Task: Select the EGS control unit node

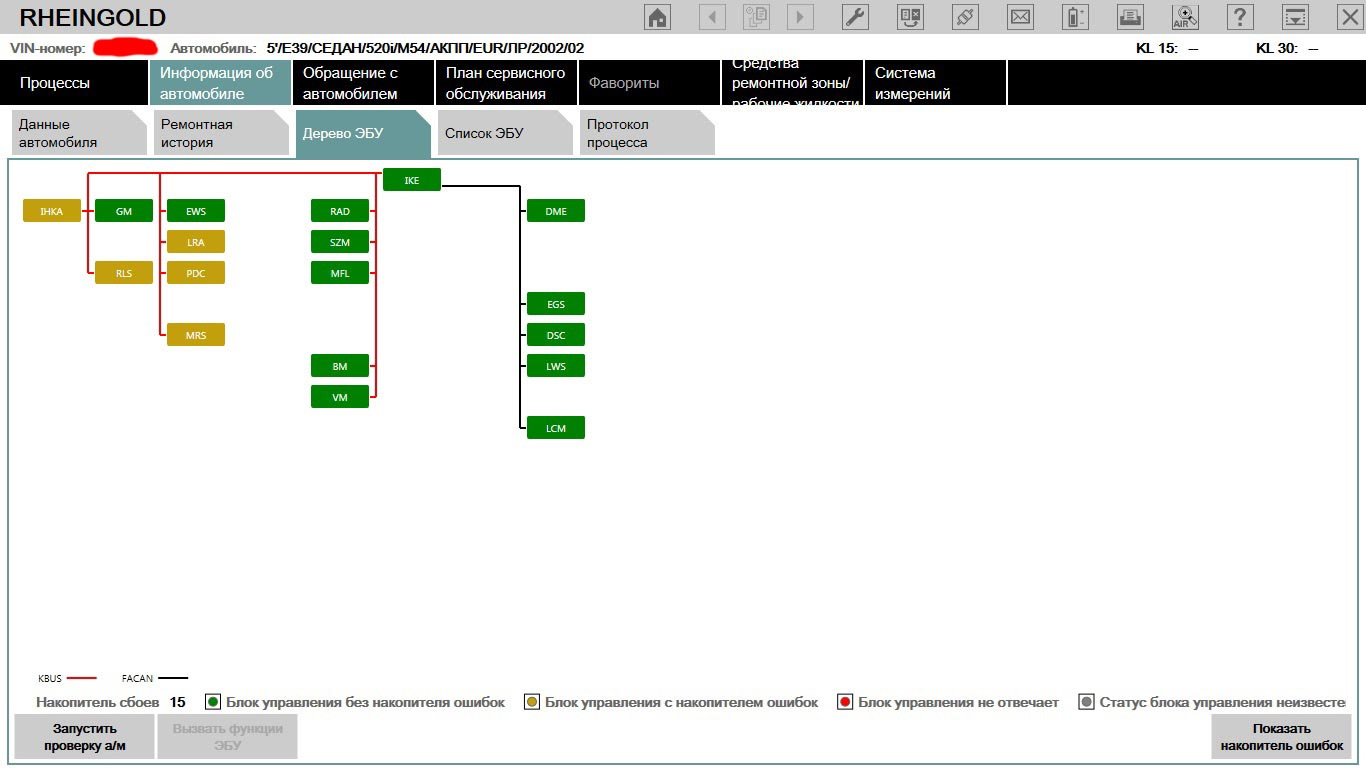Action: [x=556, y=304]
